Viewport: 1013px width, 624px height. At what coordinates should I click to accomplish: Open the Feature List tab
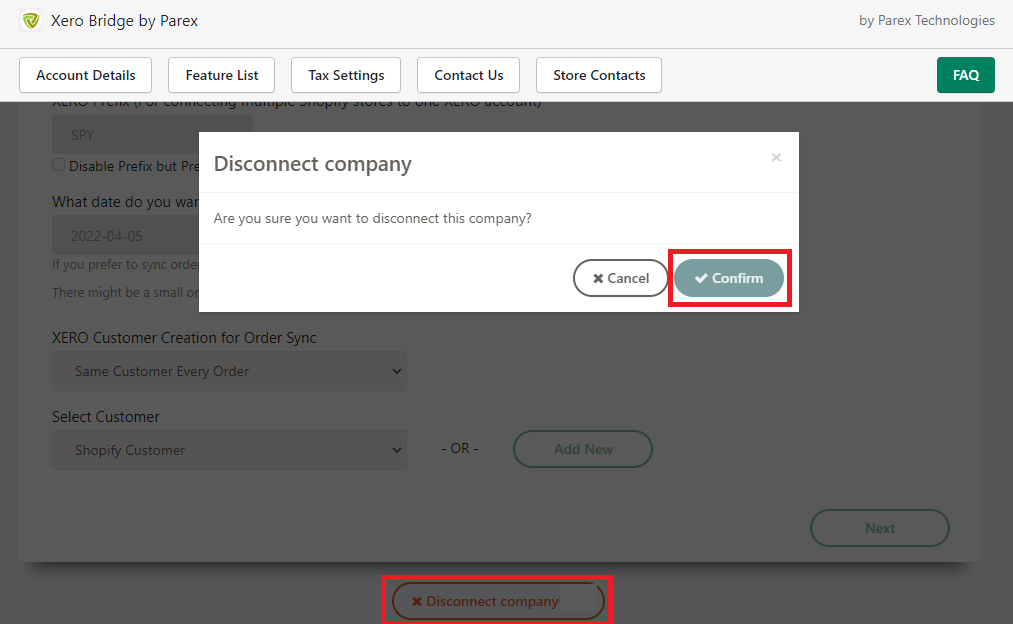222,75
